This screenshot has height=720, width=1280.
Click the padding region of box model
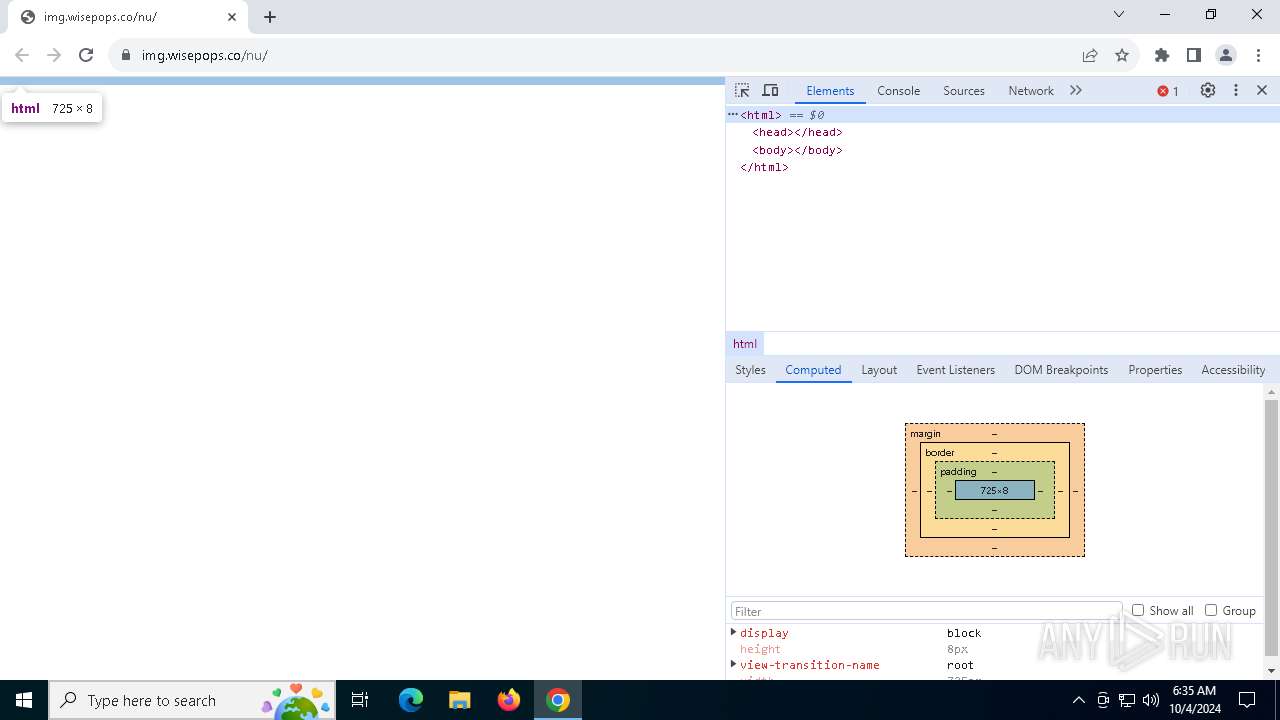(x=958, y=472)
